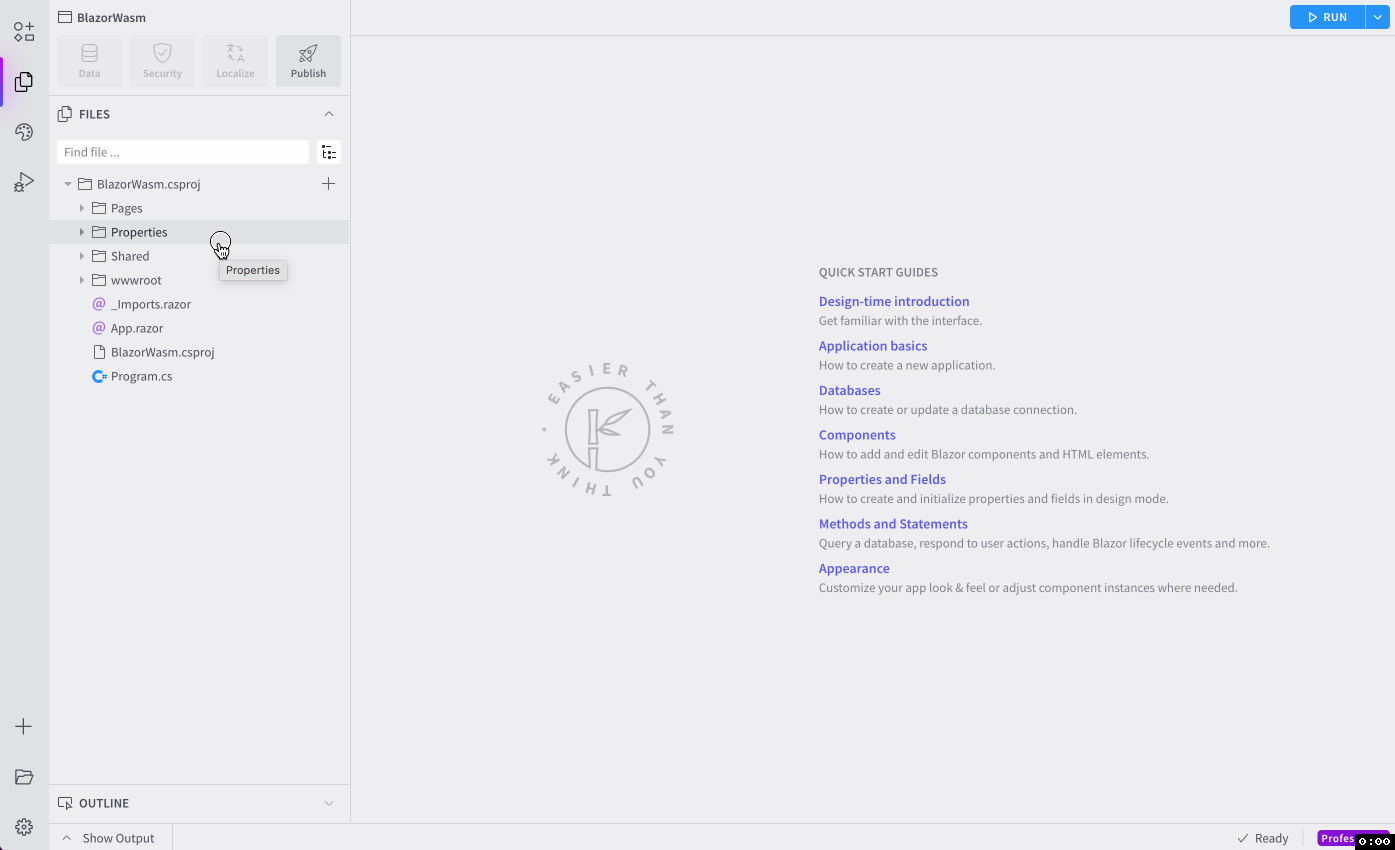Expand the wwwroot folder arrow
This screenshot has width=1395, height=850.
click(x=82, y=280)
